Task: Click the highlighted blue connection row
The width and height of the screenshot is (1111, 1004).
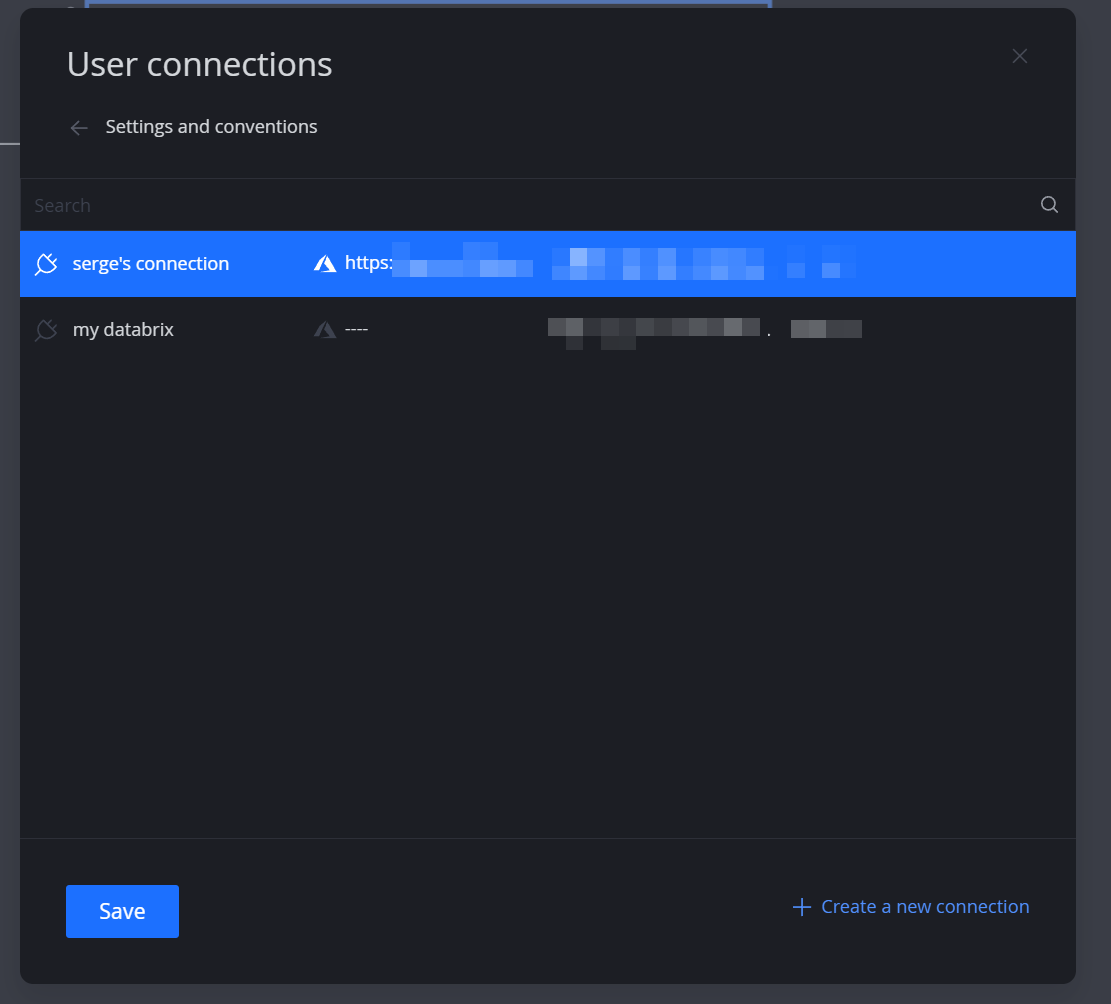Action: pos(550,263)
